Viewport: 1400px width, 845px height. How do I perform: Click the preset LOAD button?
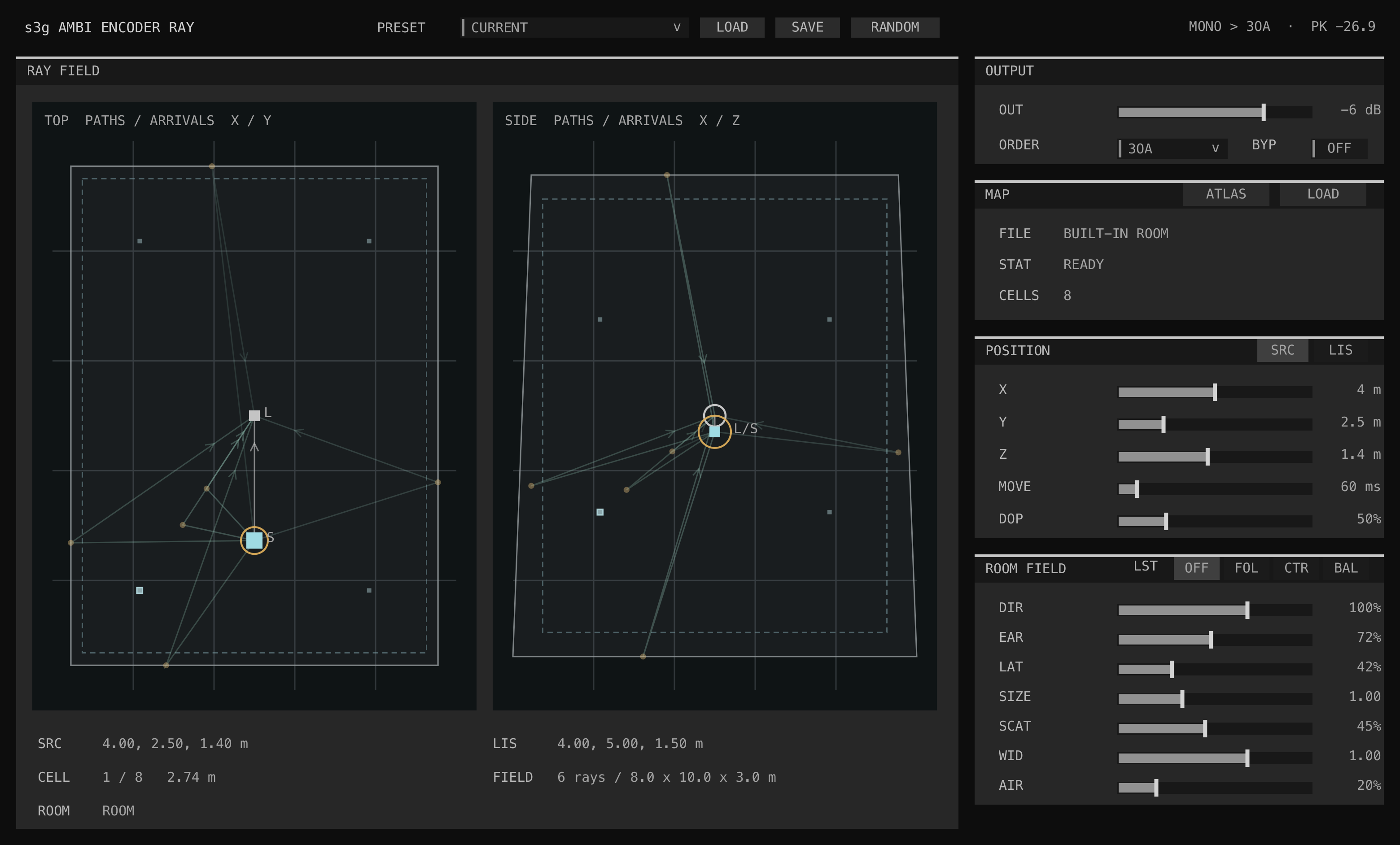(x=732, y=27)
